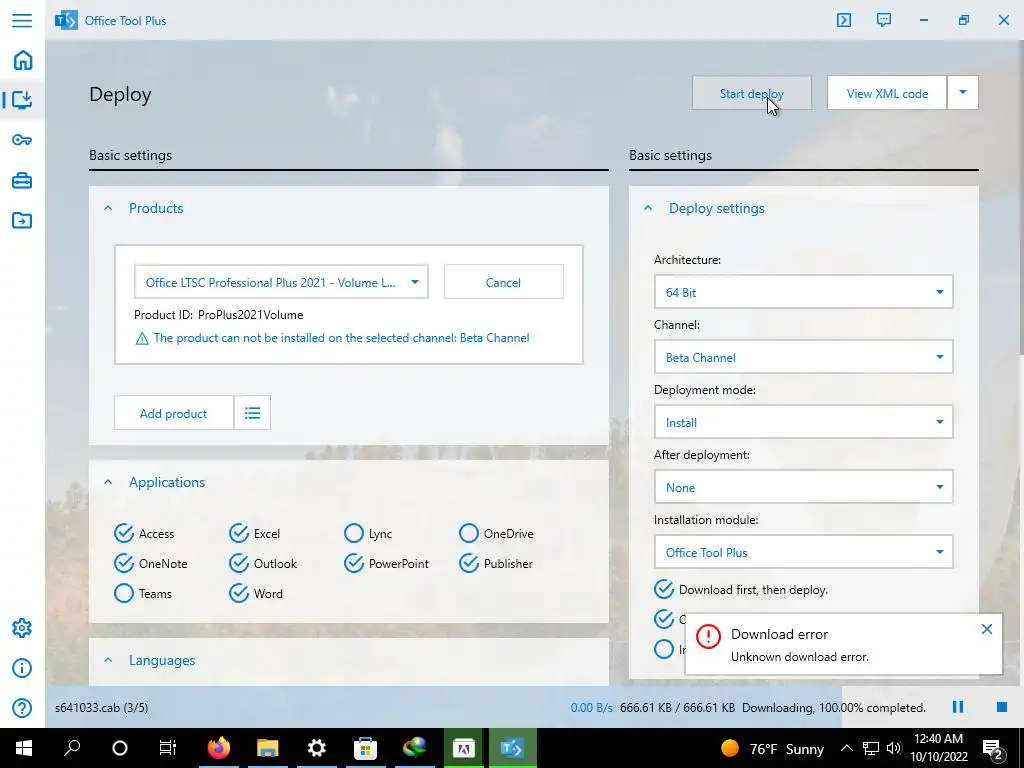The width and height of the screenshot is (1024, 768).
Task: Open the Convert documents folder icon
Action: point(22,220)
